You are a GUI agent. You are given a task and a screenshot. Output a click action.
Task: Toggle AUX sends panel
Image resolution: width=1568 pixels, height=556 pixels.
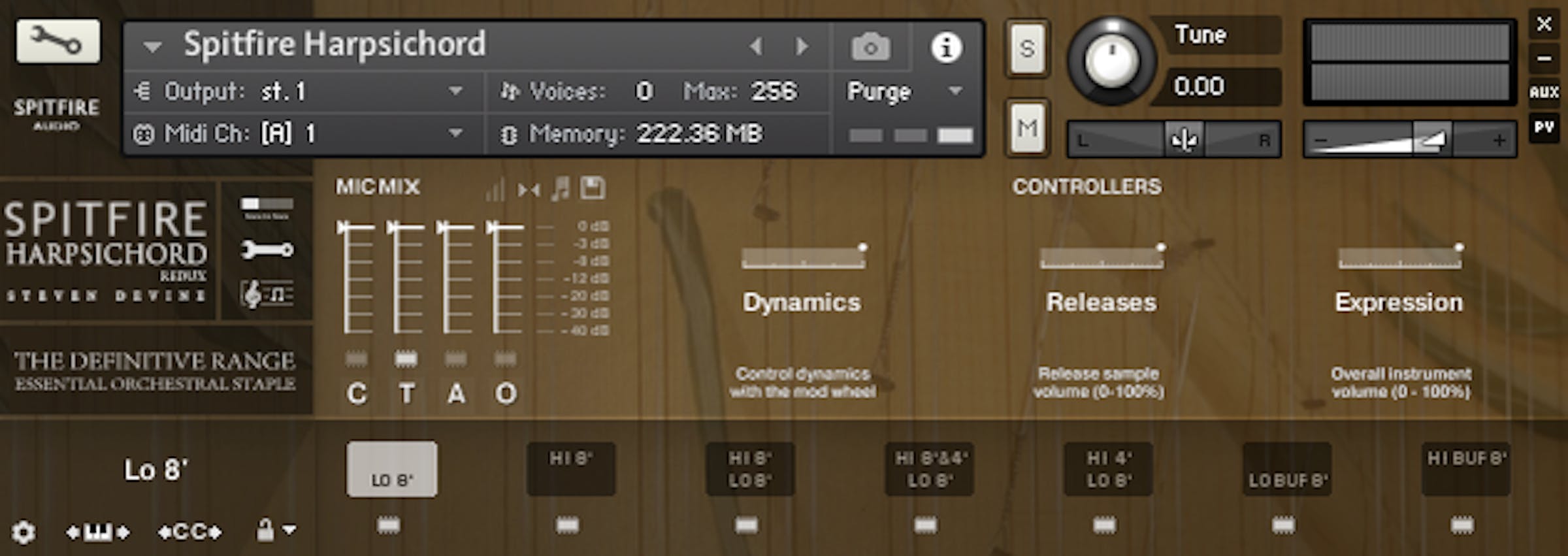1544,92
